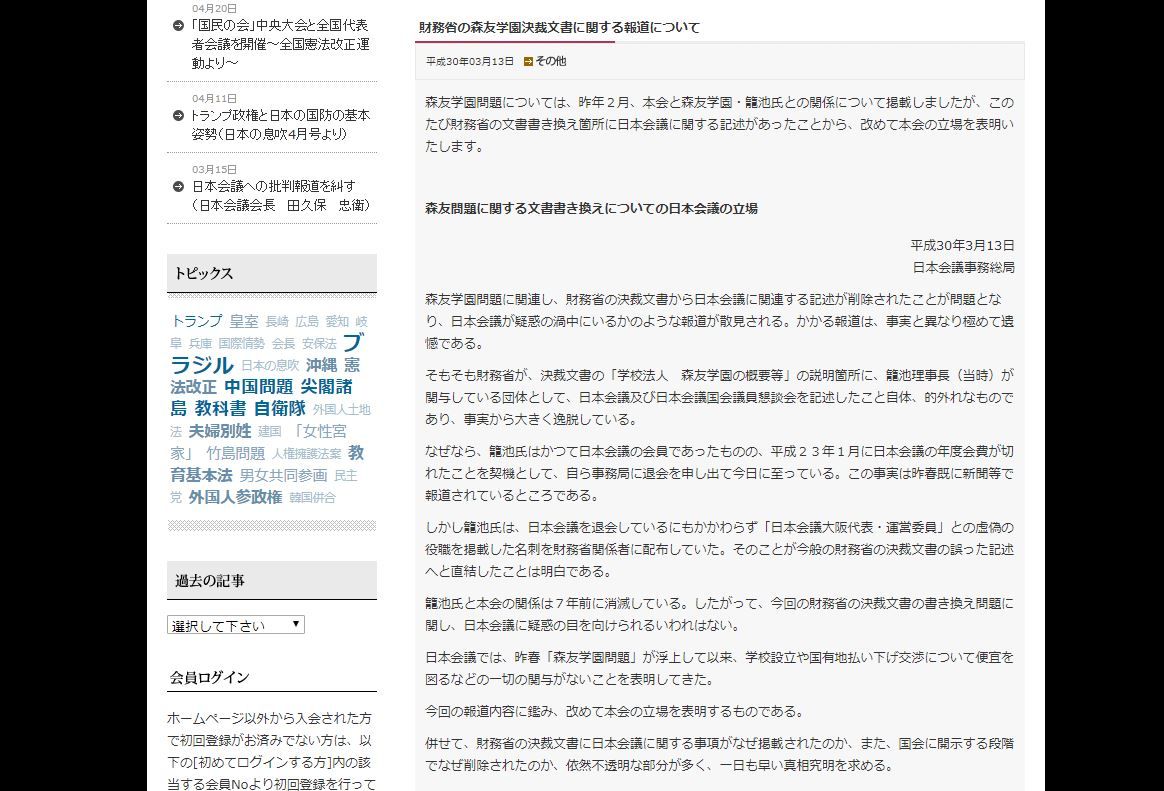Select the 皇室 topic tag

[x=243, y=321]
